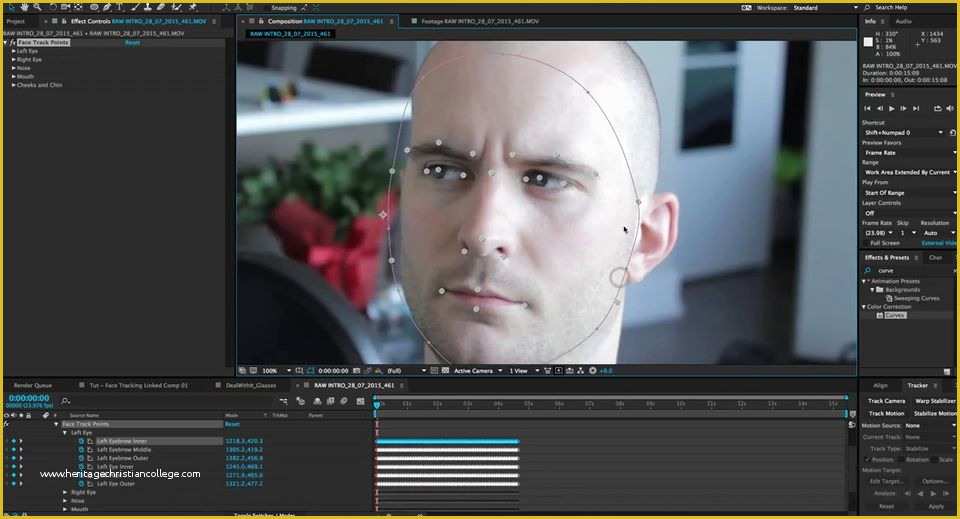
Task: Select the Pan Behind anchor point tool
Action: (78, 7)
